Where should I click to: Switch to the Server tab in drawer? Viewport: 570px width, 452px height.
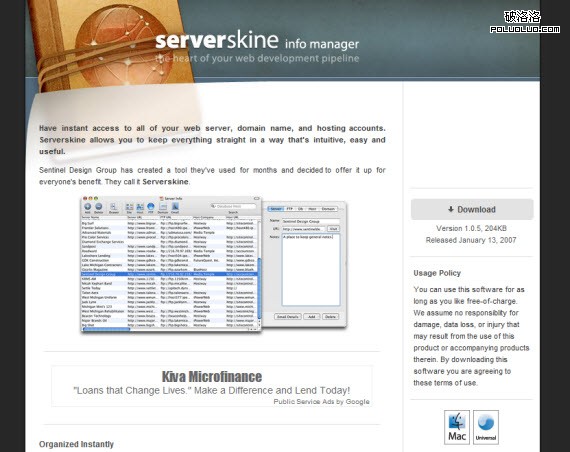(x=276, y=209)
